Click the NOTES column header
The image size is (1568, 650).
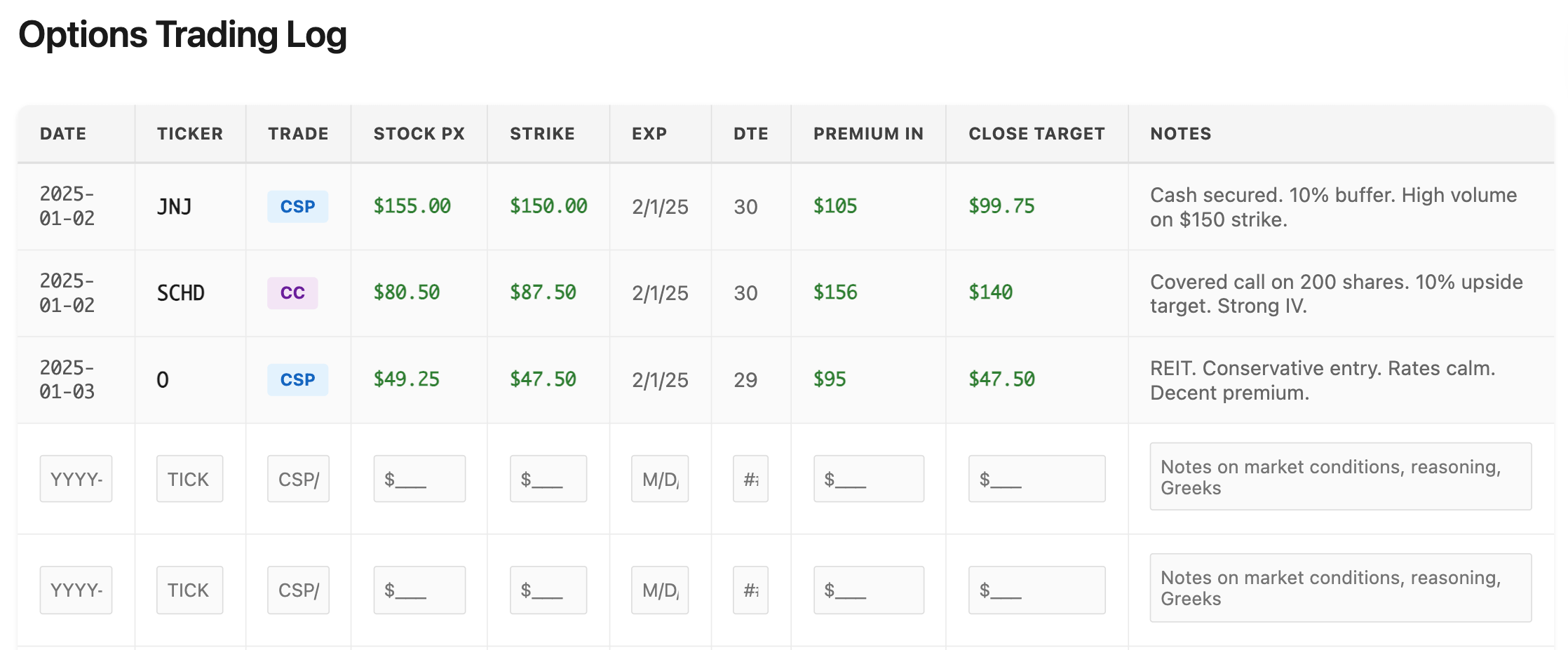(1181, 134)
